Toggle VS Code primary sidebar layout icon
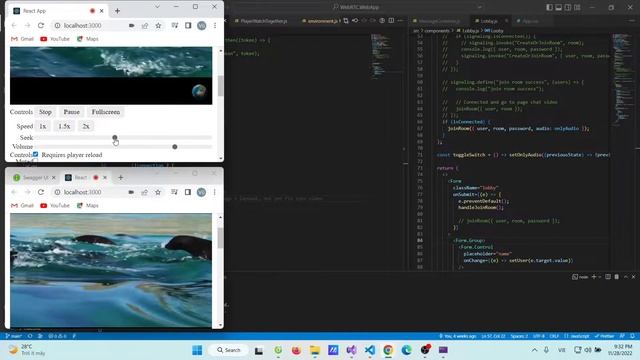Viewport: 640px width, 360px height. (549, 7)
